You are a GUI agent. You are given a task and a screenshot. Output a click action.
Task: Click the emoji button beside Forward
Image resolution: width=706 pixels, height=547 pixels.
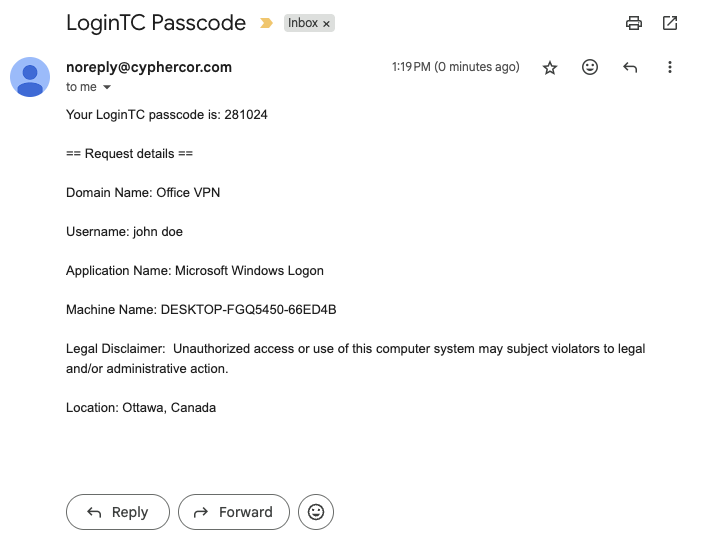(x=316, y=512)
